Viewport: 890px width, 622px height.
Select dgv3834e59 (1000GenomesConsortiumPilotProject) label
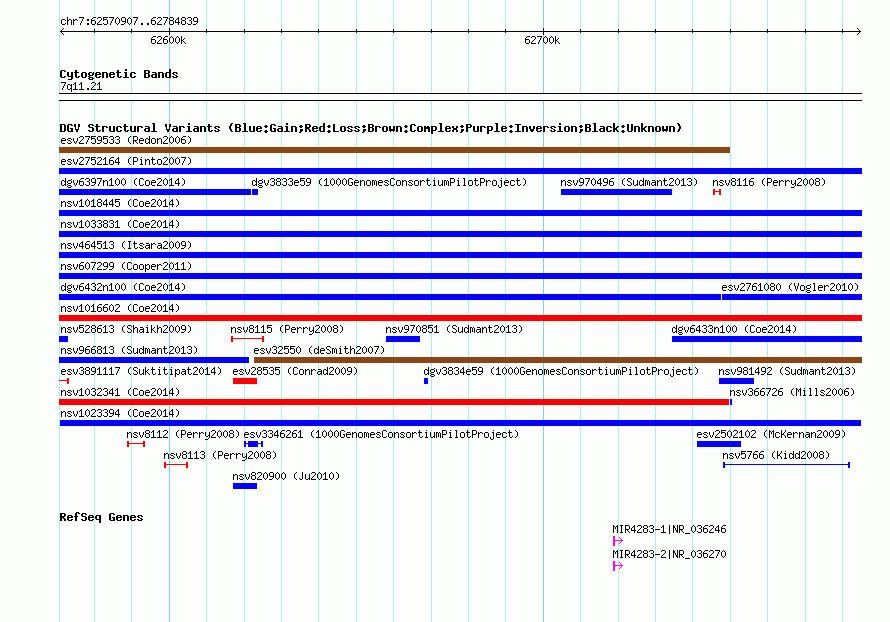coord(561,371)
